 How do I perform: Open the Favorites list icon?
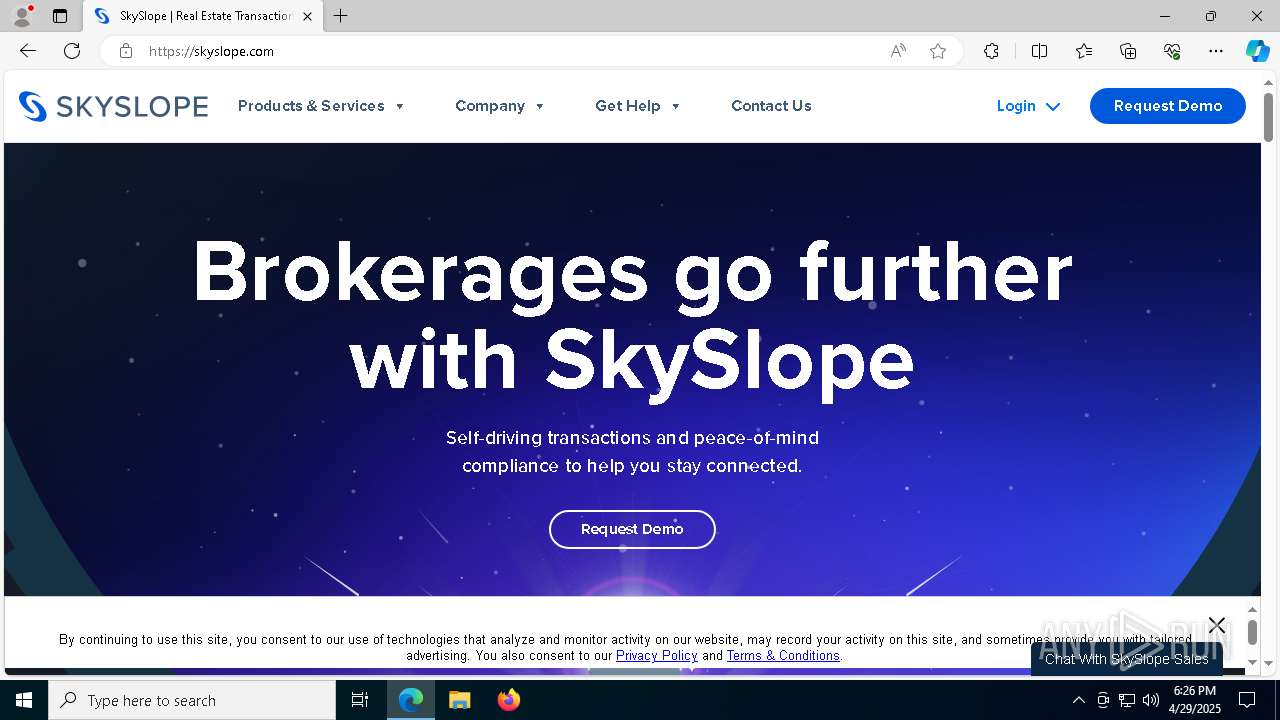[1084, 51]
